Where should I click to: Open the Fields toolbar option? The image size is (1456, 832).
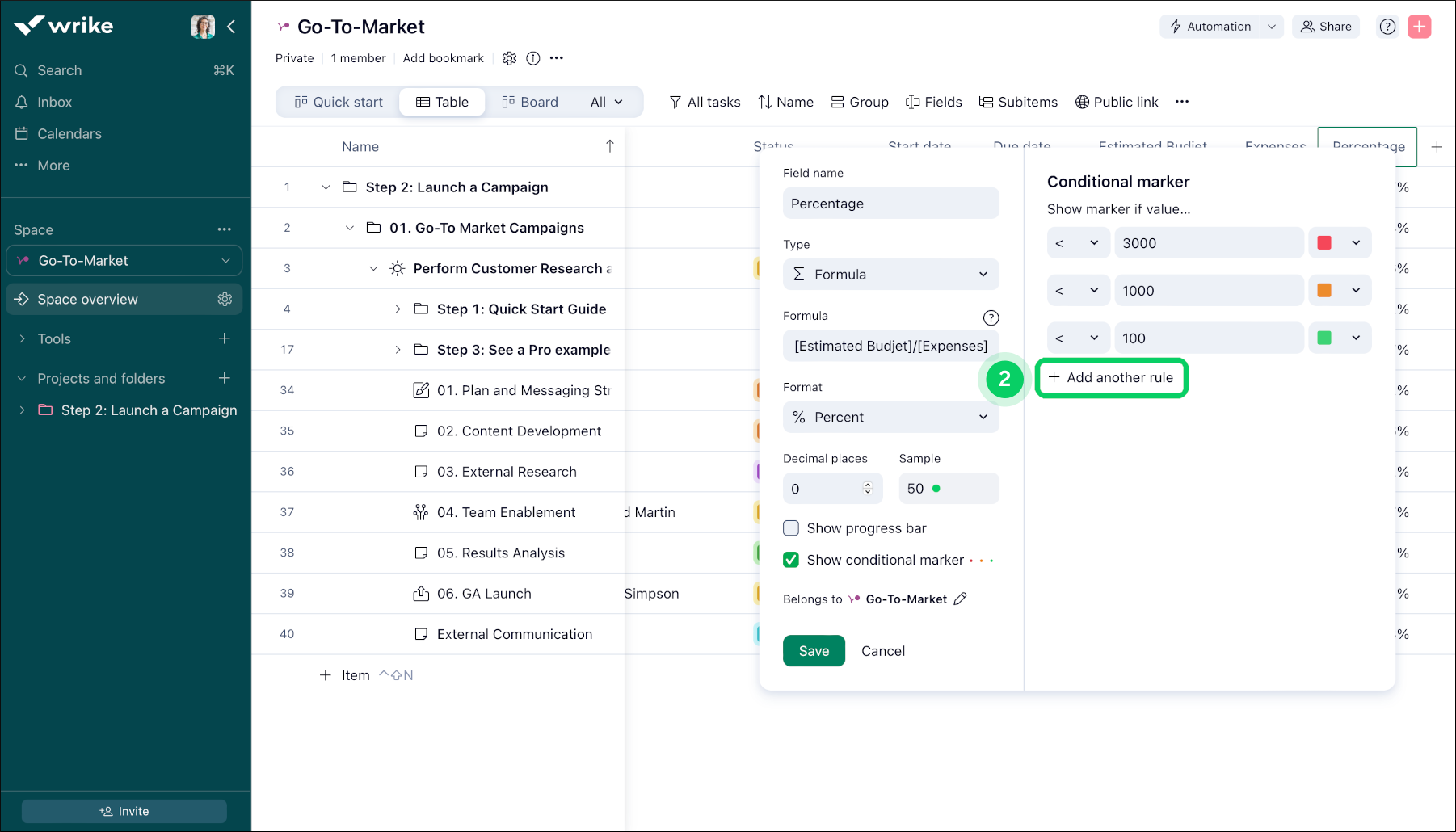point(934,102)
